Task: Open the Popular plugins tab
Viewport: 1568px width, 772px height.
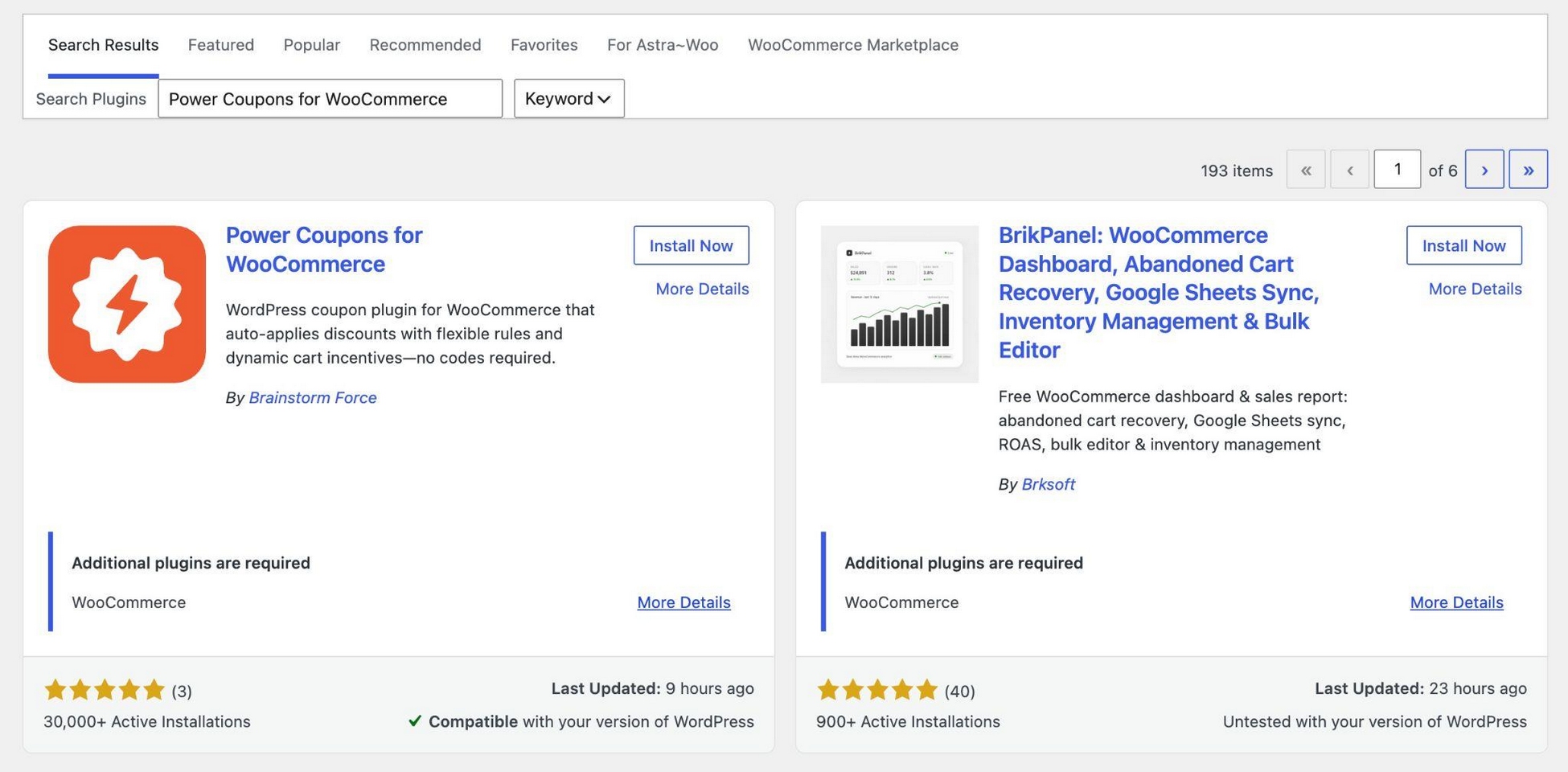Action: coord(312,44)
